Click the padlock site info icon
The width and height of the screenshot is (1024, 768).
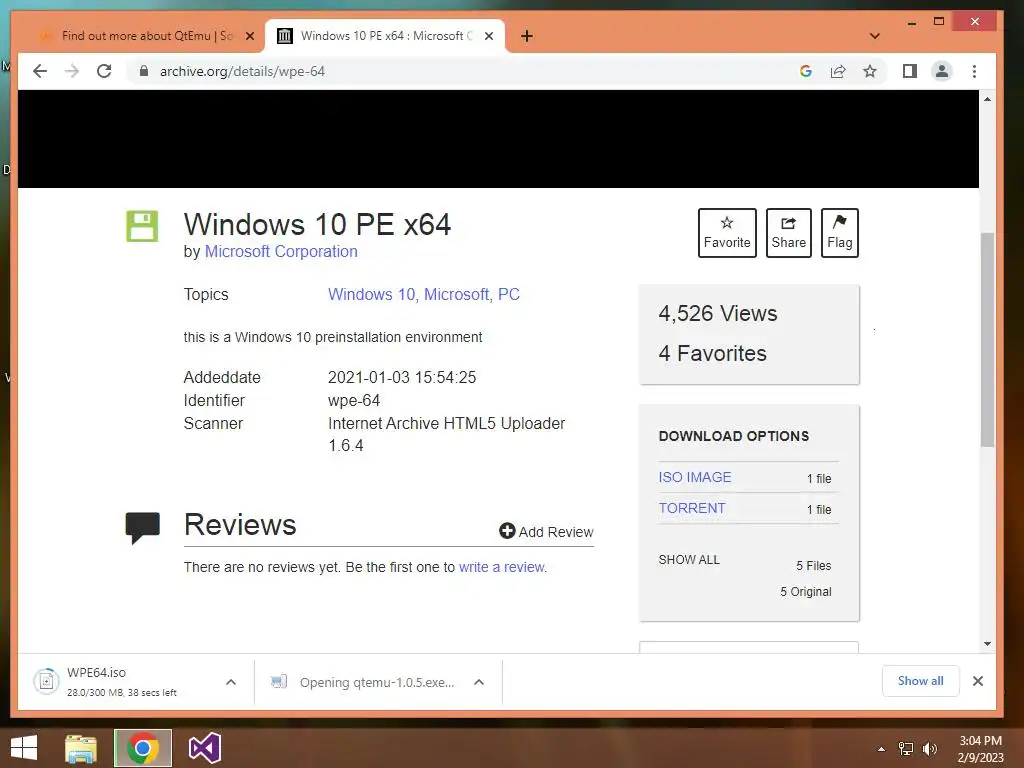[x=144, y=71]
